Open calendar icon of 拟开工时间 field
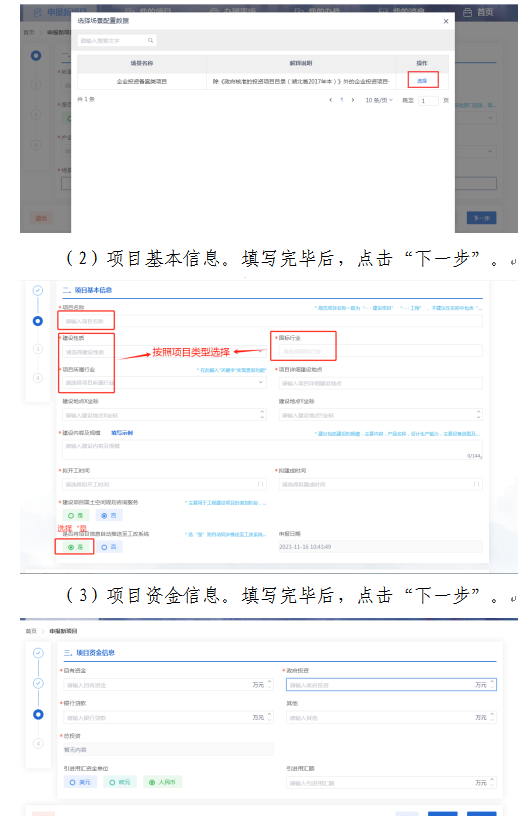Image resolution: width=520 pixels, height=816 pixels. click(x=261, y=484)
